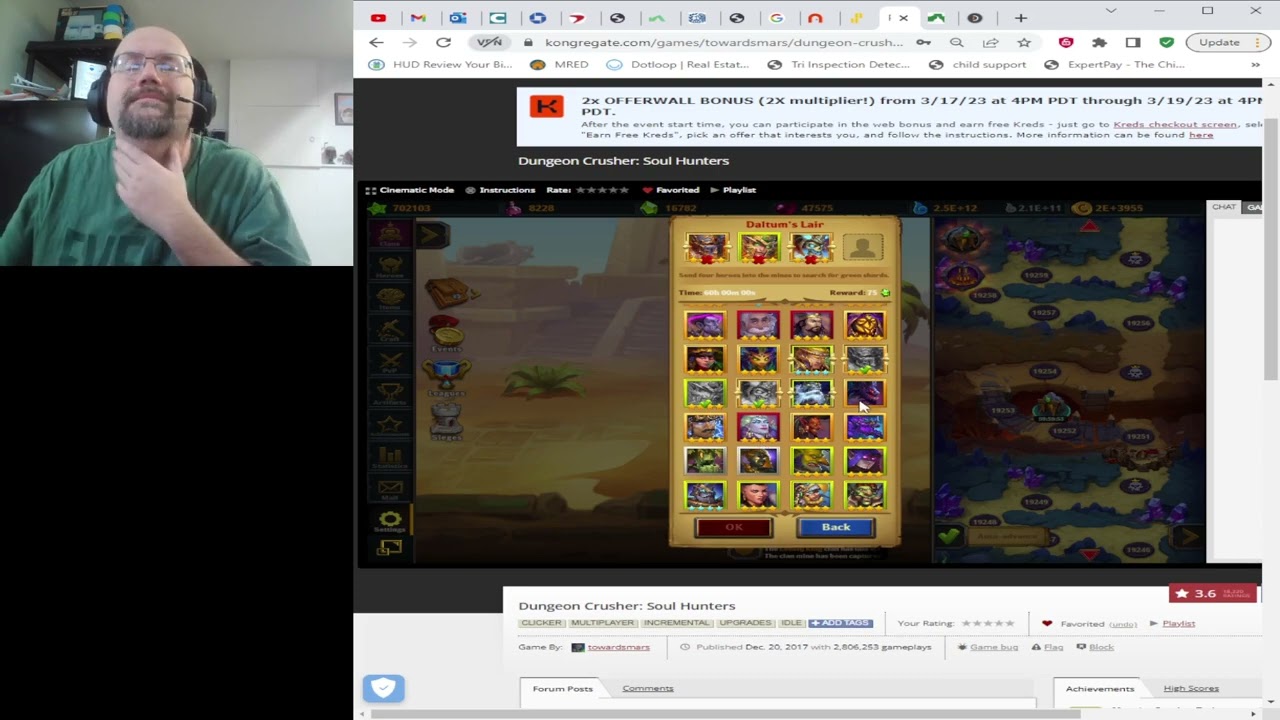Screen dimensions: 1280x720
Task: Select the white-bearded old man hero
Action: point(757,325)
